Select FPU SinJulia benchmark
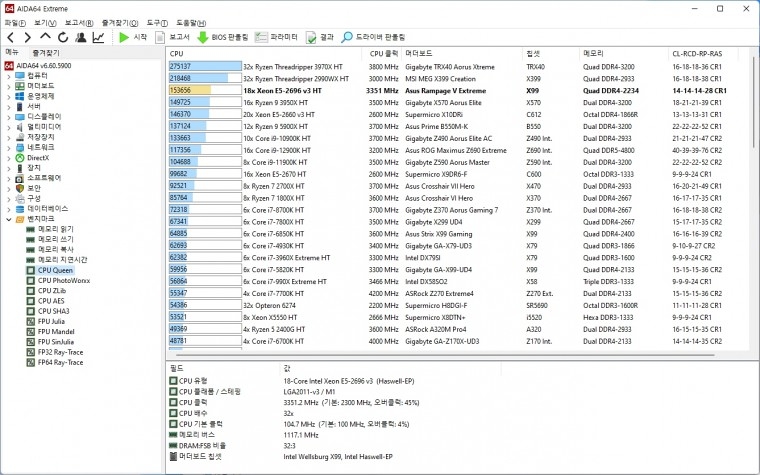 (x=56, y=342)
